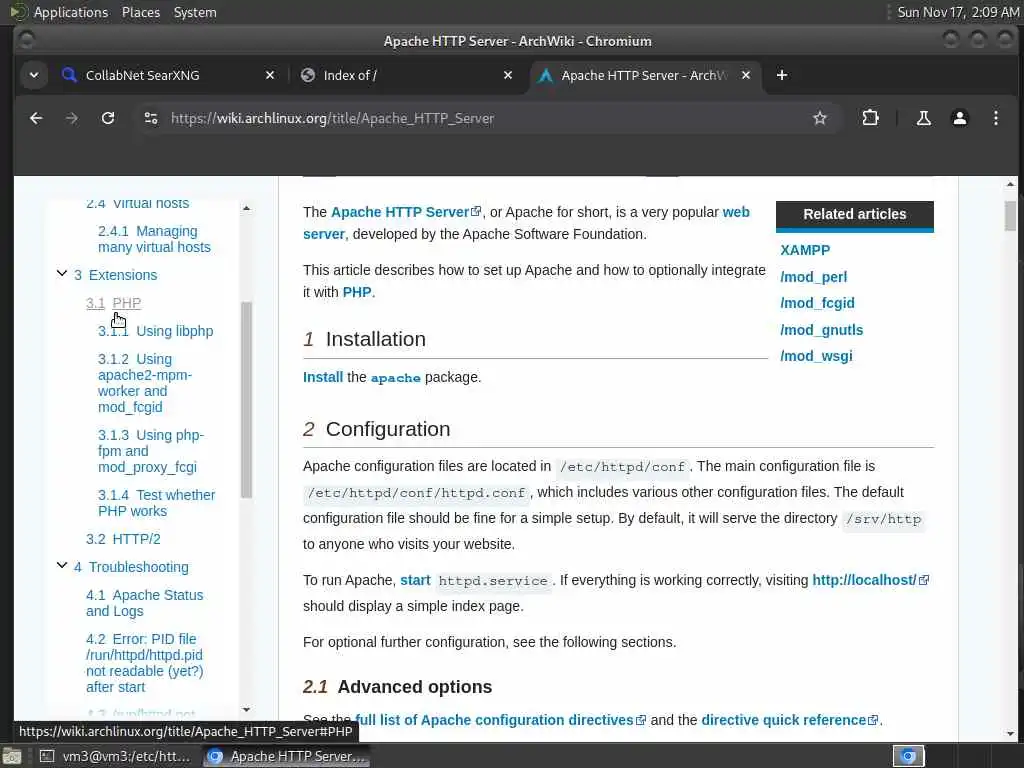Viewport: 1024px width, 768px height.
Task: Collapse the 3 Extensions section chevron
Action: 62,274
